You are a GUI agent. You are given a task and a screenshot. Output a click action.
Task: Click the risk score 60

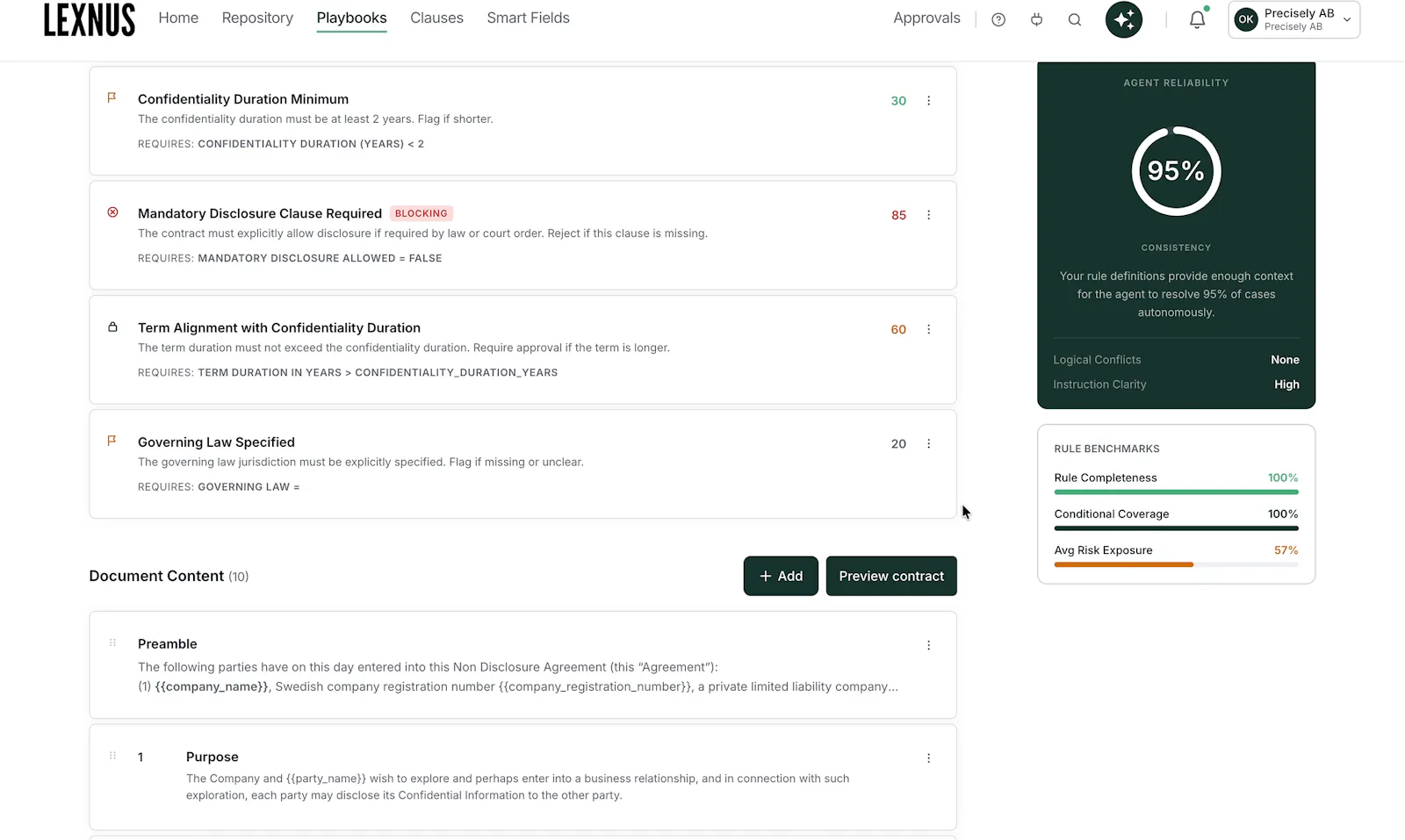898,330
